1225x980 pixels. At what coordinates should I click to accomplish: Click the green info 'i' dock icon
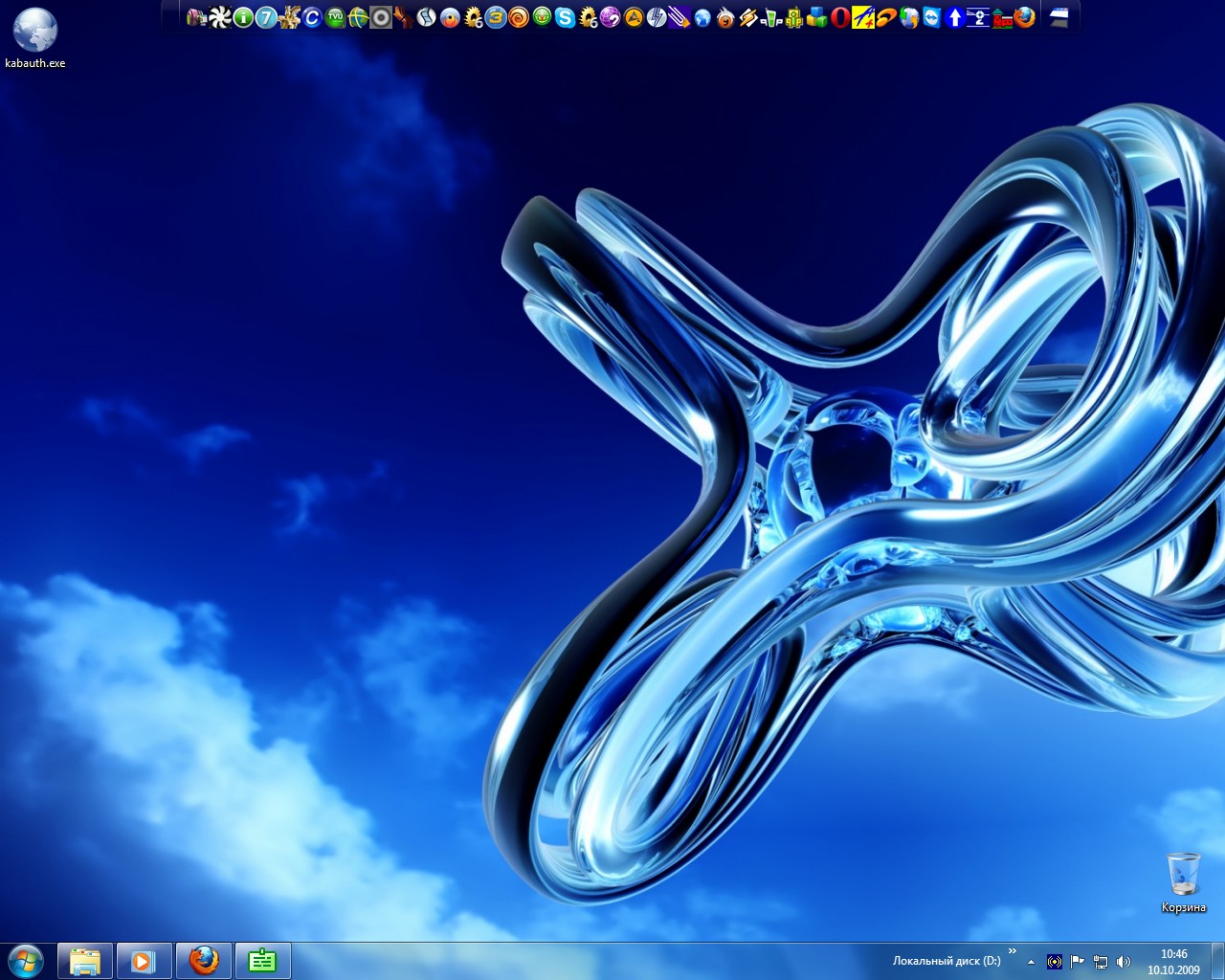[x=243, y=17]
